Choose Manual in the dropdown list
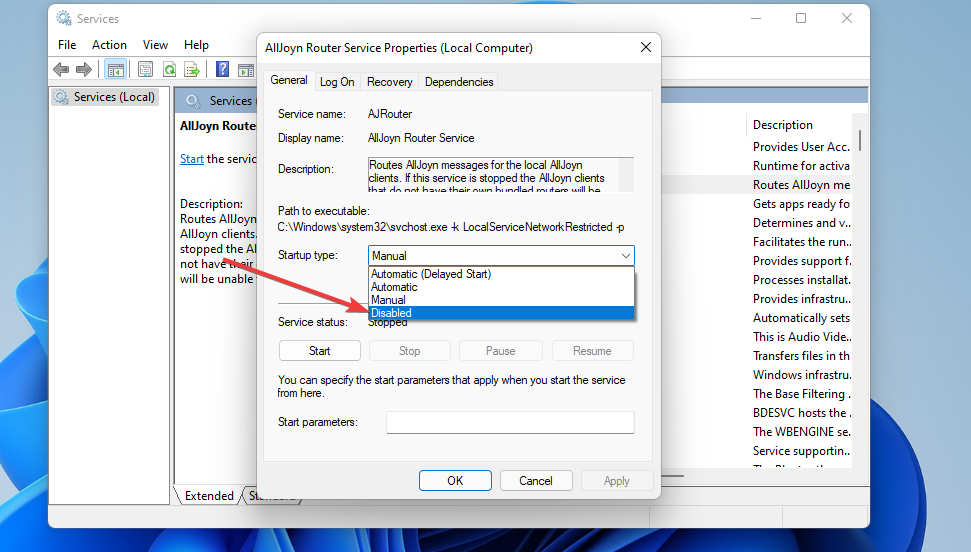The width and height of the screenshot is (971, 552). 501,300
